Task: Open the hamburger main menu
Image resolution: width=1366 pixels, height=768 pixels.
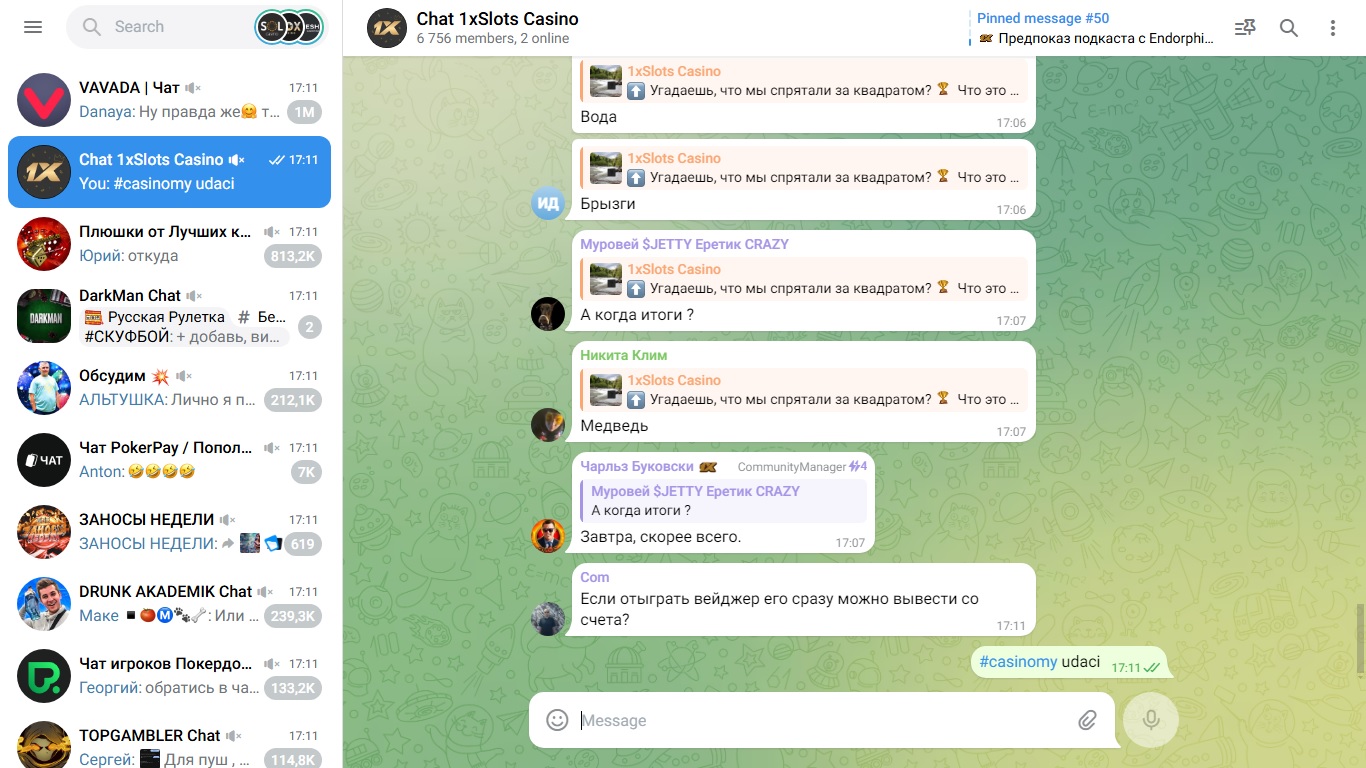Action: tap(33, 27)
